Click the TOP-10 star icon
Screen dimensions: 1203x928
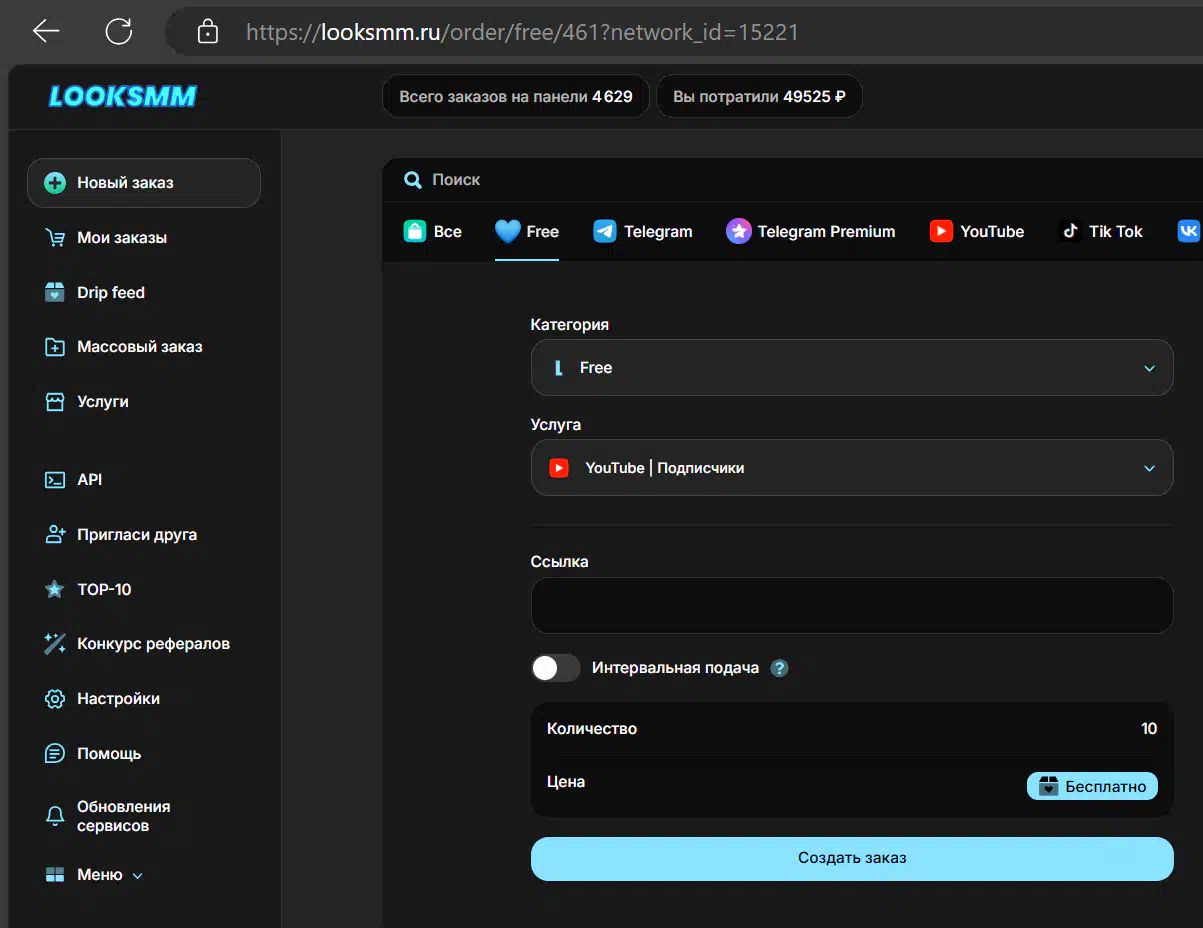pyautogui.click(x=56, y=589)
